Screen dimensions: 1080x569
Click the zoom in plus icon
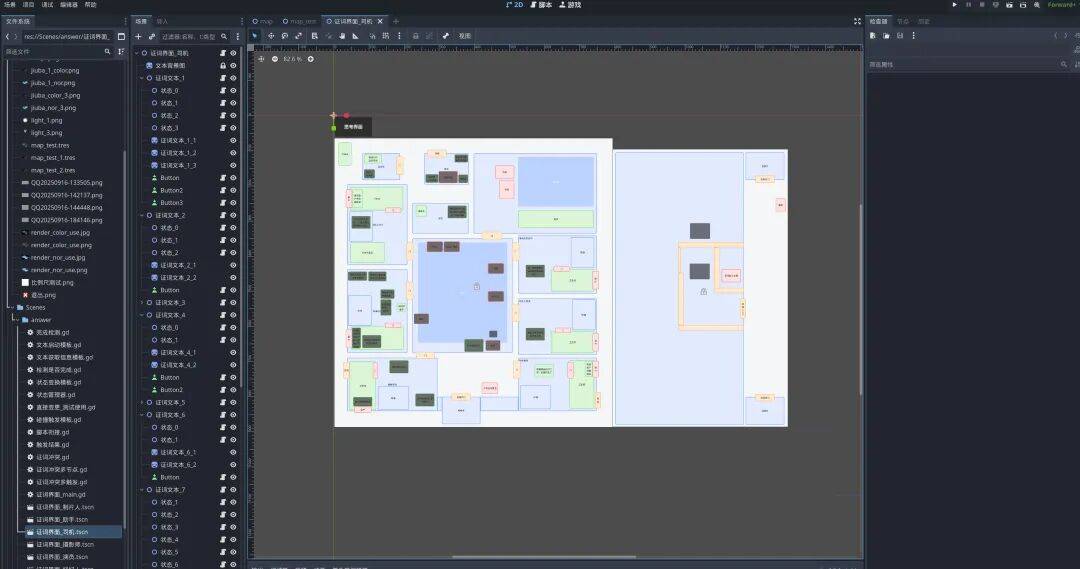click(310, 59)
